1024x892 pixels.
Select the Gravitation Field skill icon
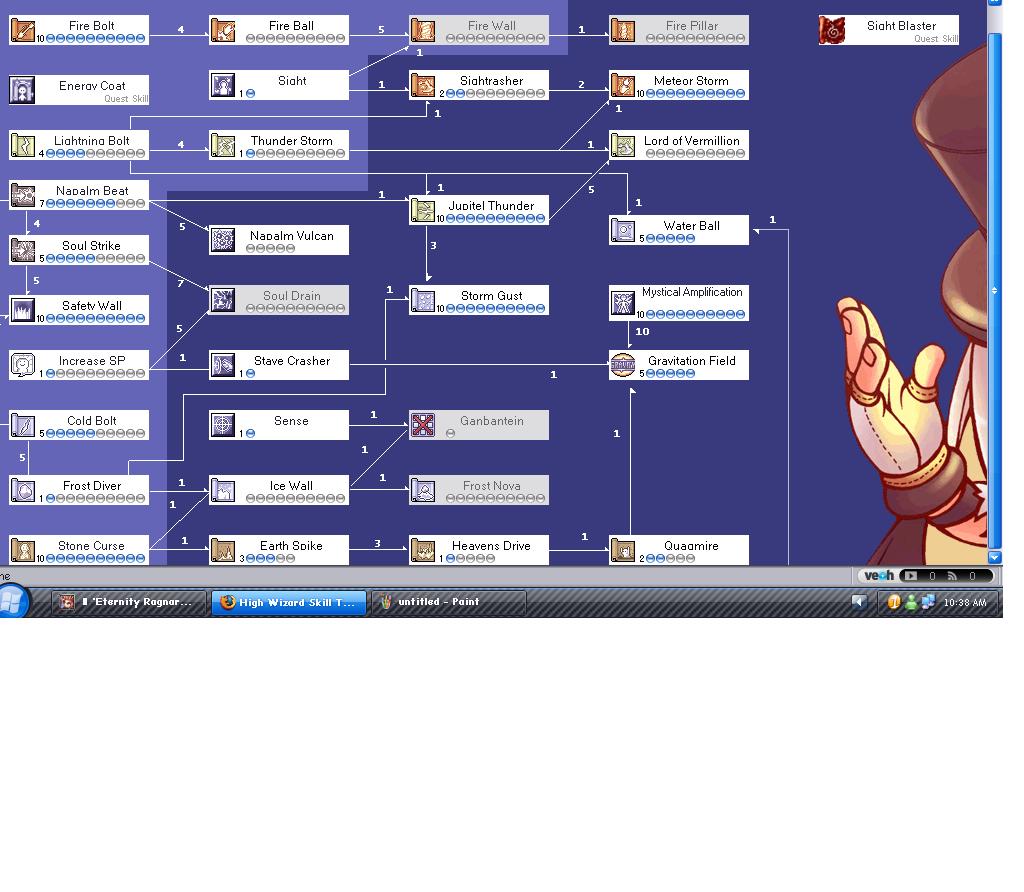tap(622, 365)
